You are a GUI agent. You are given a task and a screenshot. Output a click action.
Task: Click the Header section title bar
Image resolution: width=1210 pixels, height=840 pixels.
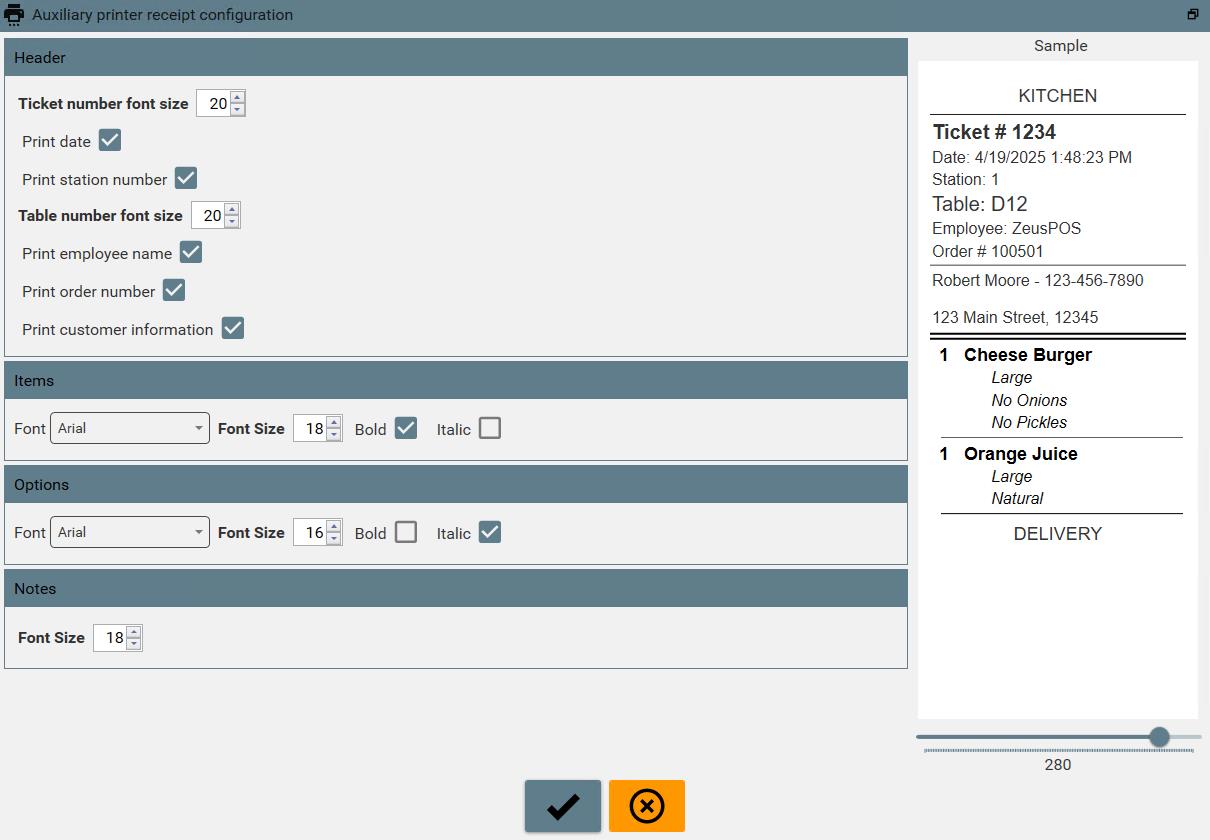pos(456,57)
